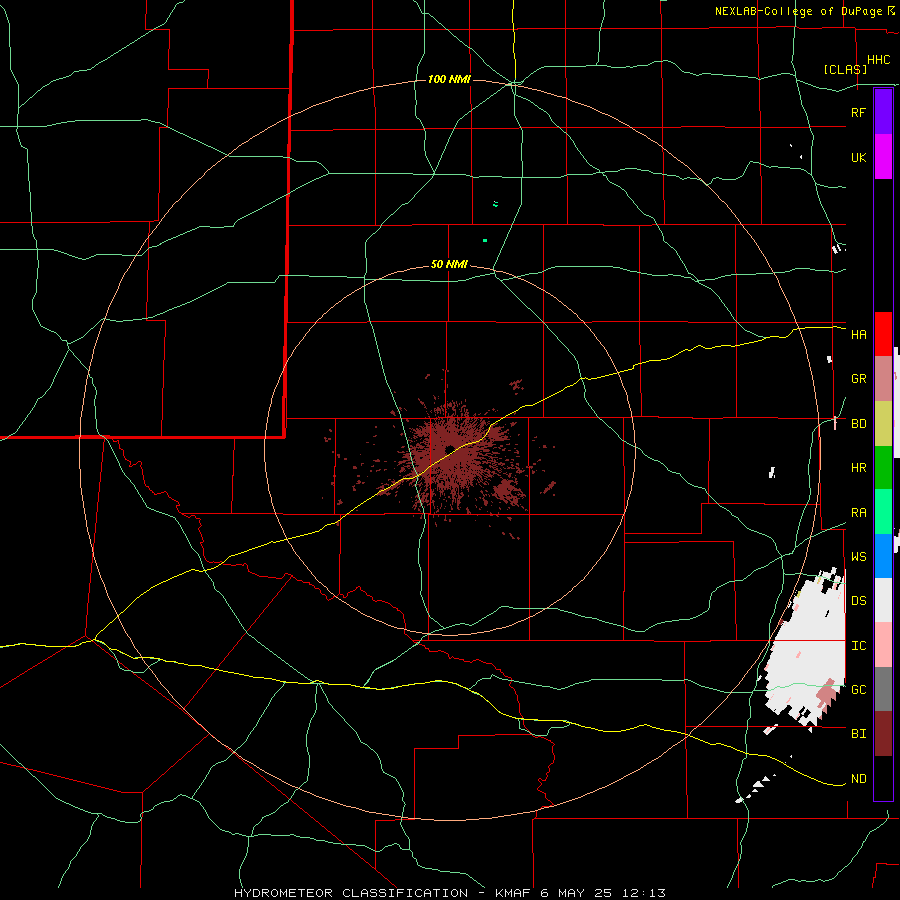Click the brown BI legend color swatch
Viewport: 900px width, 900px height.
coord(883,734)
